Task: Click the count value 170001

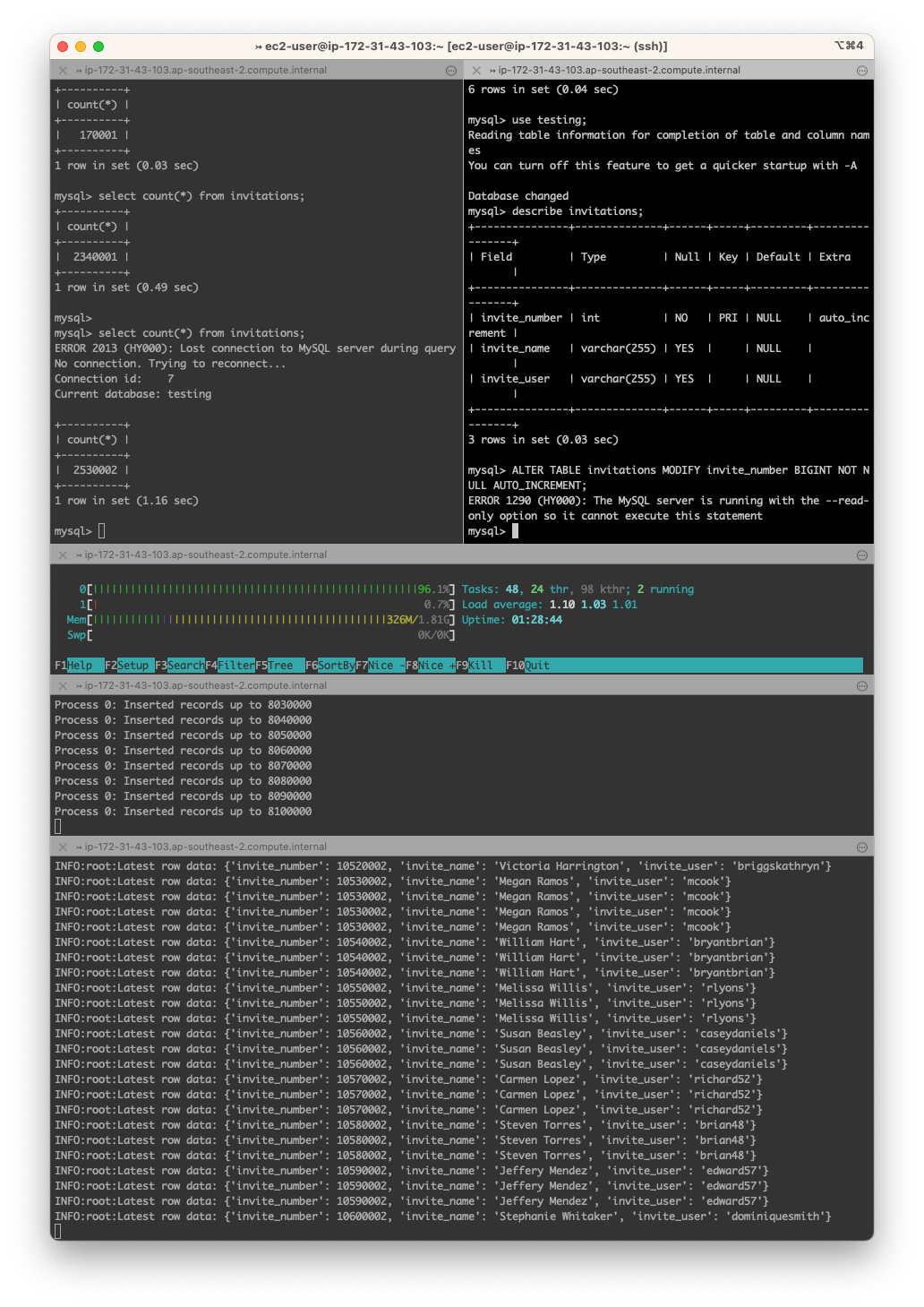Action: pos(98,135)
